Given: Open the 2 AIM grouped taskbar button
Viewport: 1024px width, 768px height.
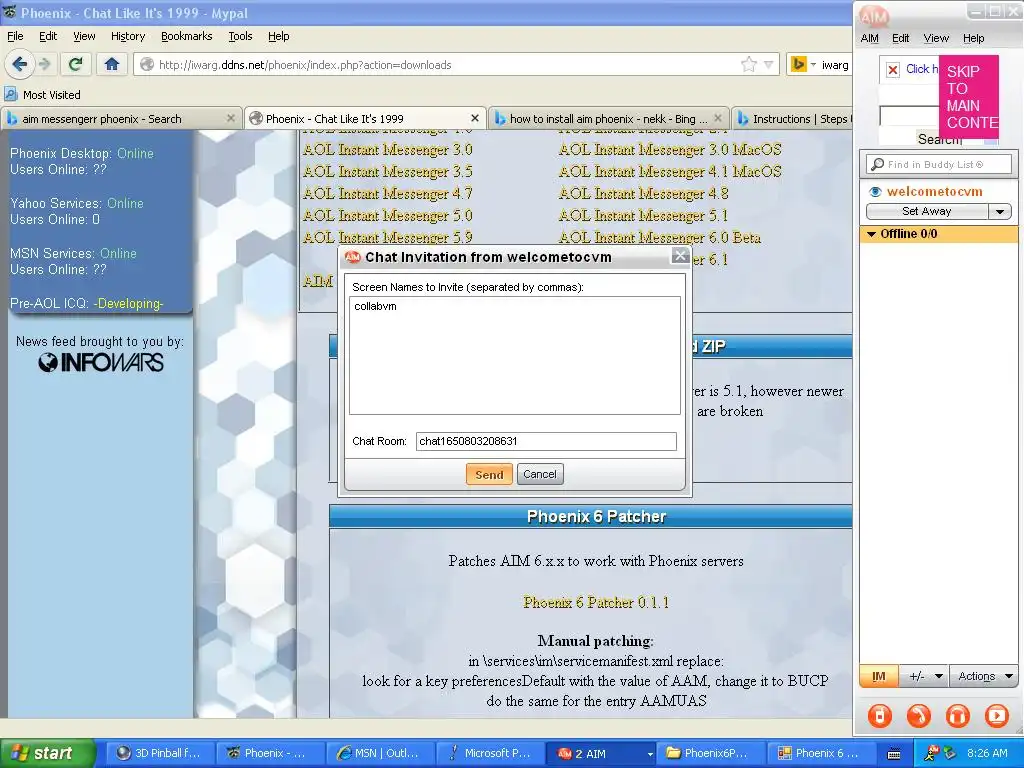Looking at the screenshot, I should [600, 754].
